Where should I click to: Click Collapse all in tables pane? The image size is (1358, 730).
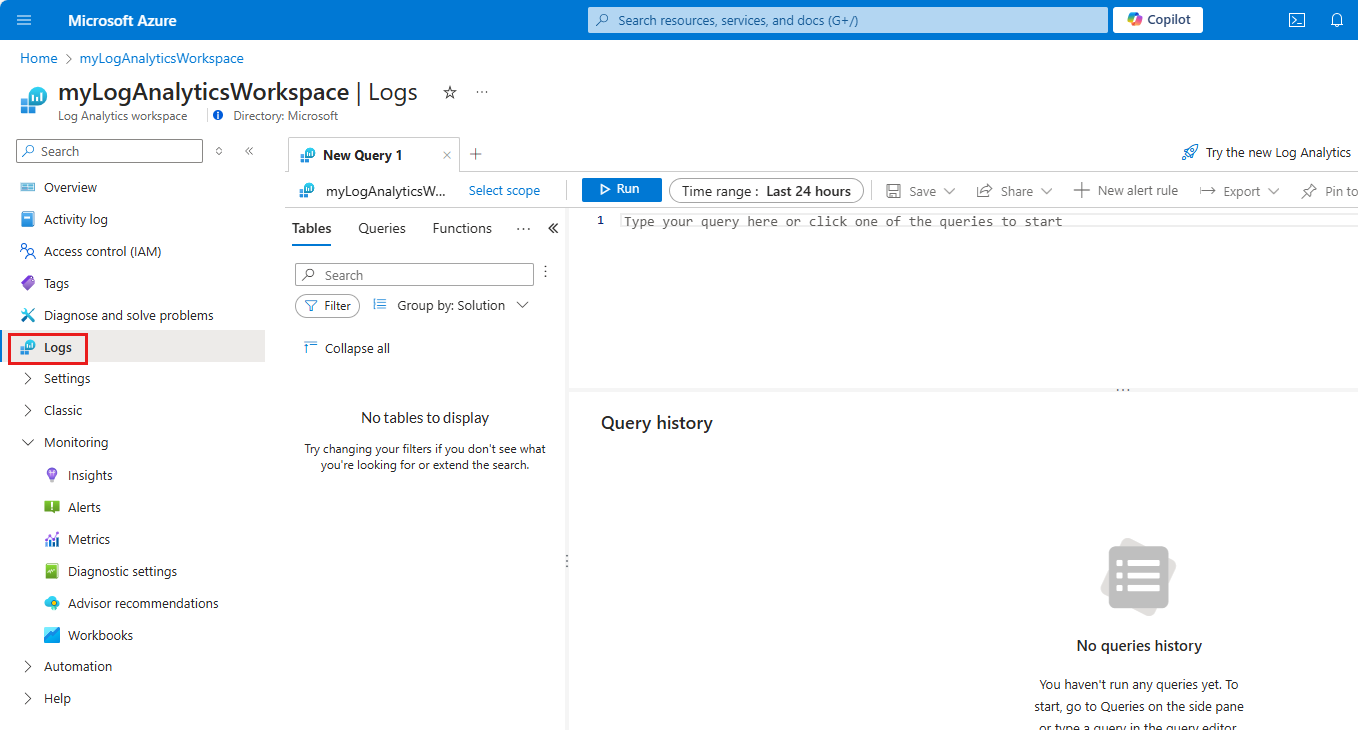(347, 348)
